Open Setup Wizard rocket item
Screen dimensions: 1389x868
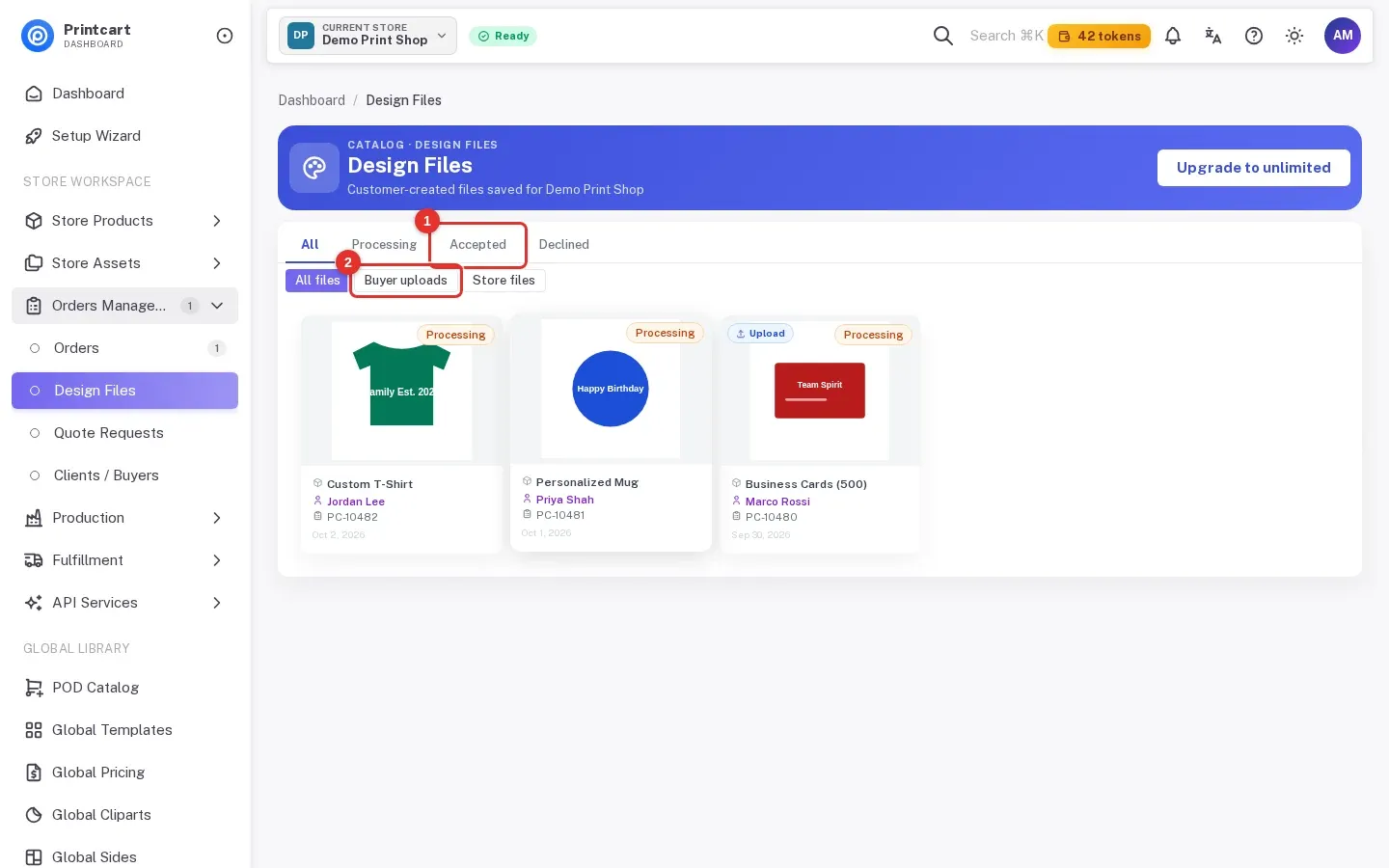(125, 136)
